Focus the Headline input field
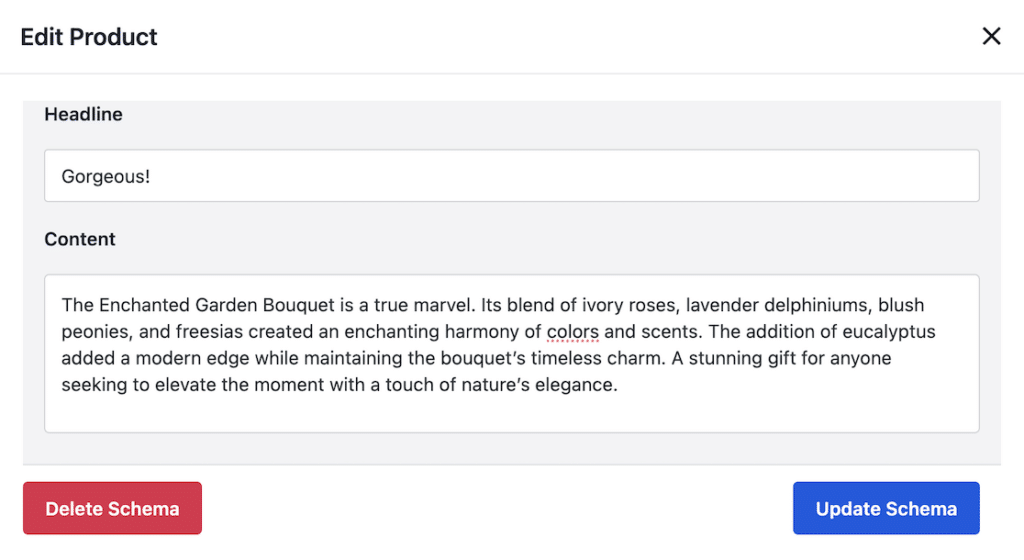The height and width of the screenshot is (560, 1024). pyautogui.click(x=511, y=176)
